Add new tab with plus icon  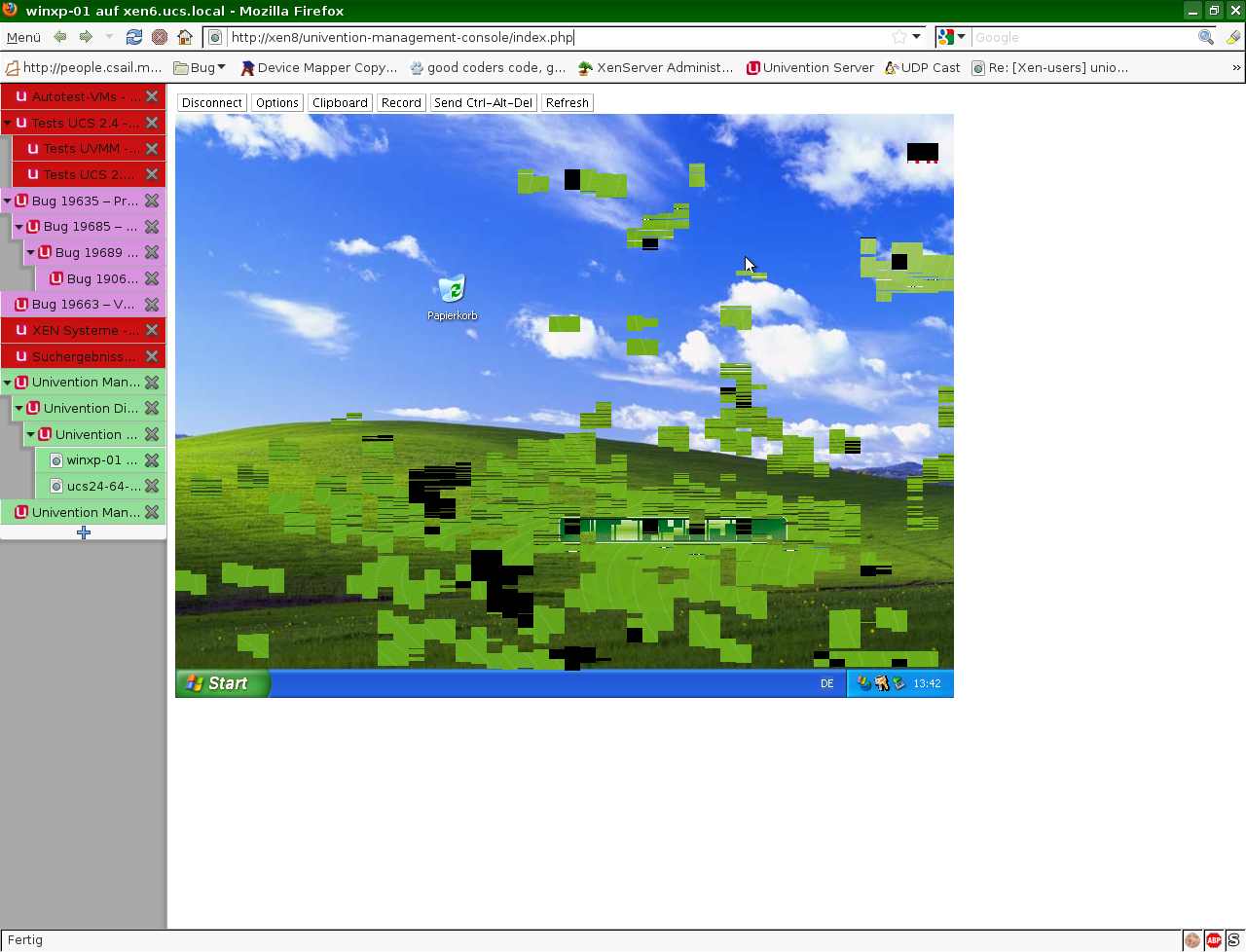click(x=84, y=532)
